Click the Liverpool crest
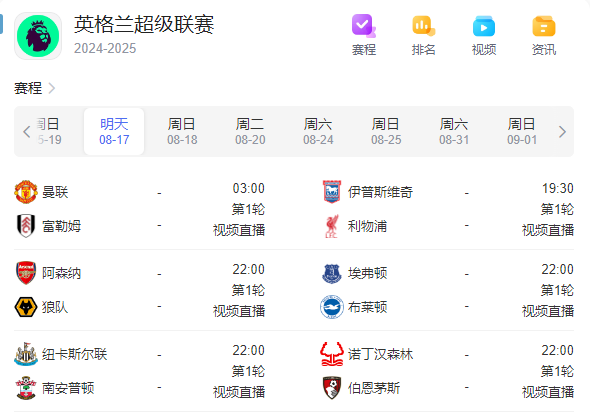This screenshot has height=412, width=590. point(332,226)
